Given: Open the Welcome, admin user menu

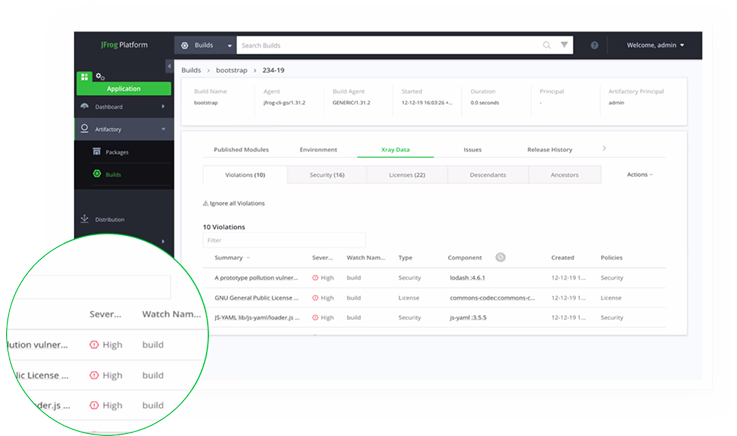Looking at the screenshot, I should 655,45.
